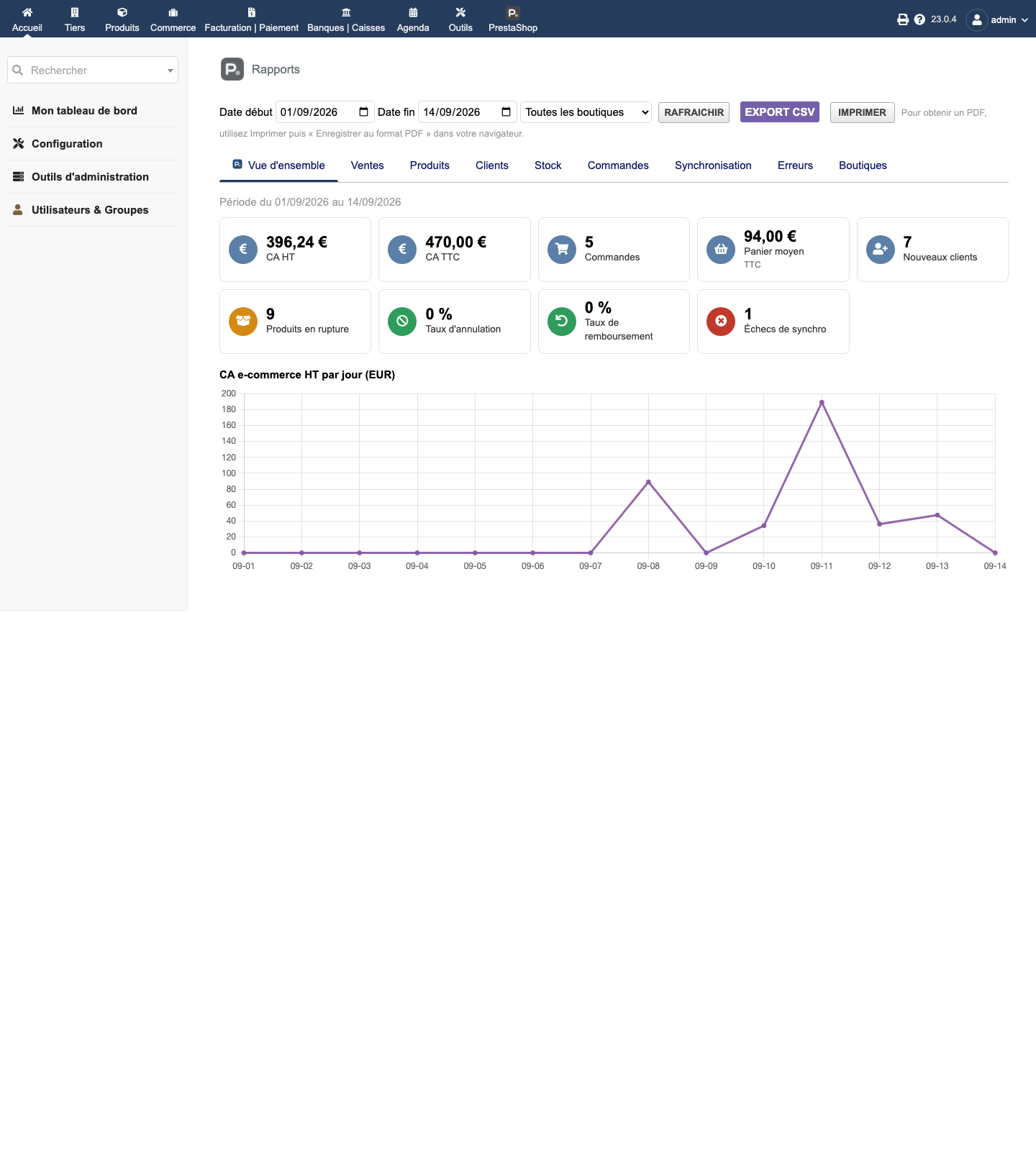Expand the admin user dropdown
This screenshot has height=1151, width=1036.
coord(997,20)
